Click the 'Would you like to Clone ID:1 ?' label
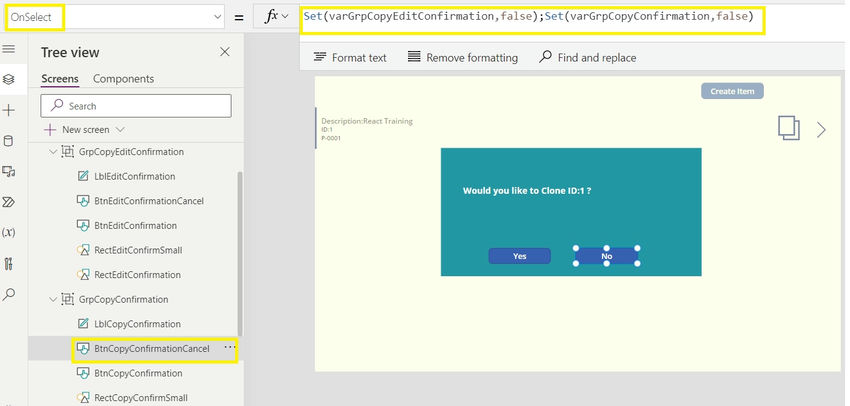The height and width of the screenshot is (406, 850). click(526, 191)
